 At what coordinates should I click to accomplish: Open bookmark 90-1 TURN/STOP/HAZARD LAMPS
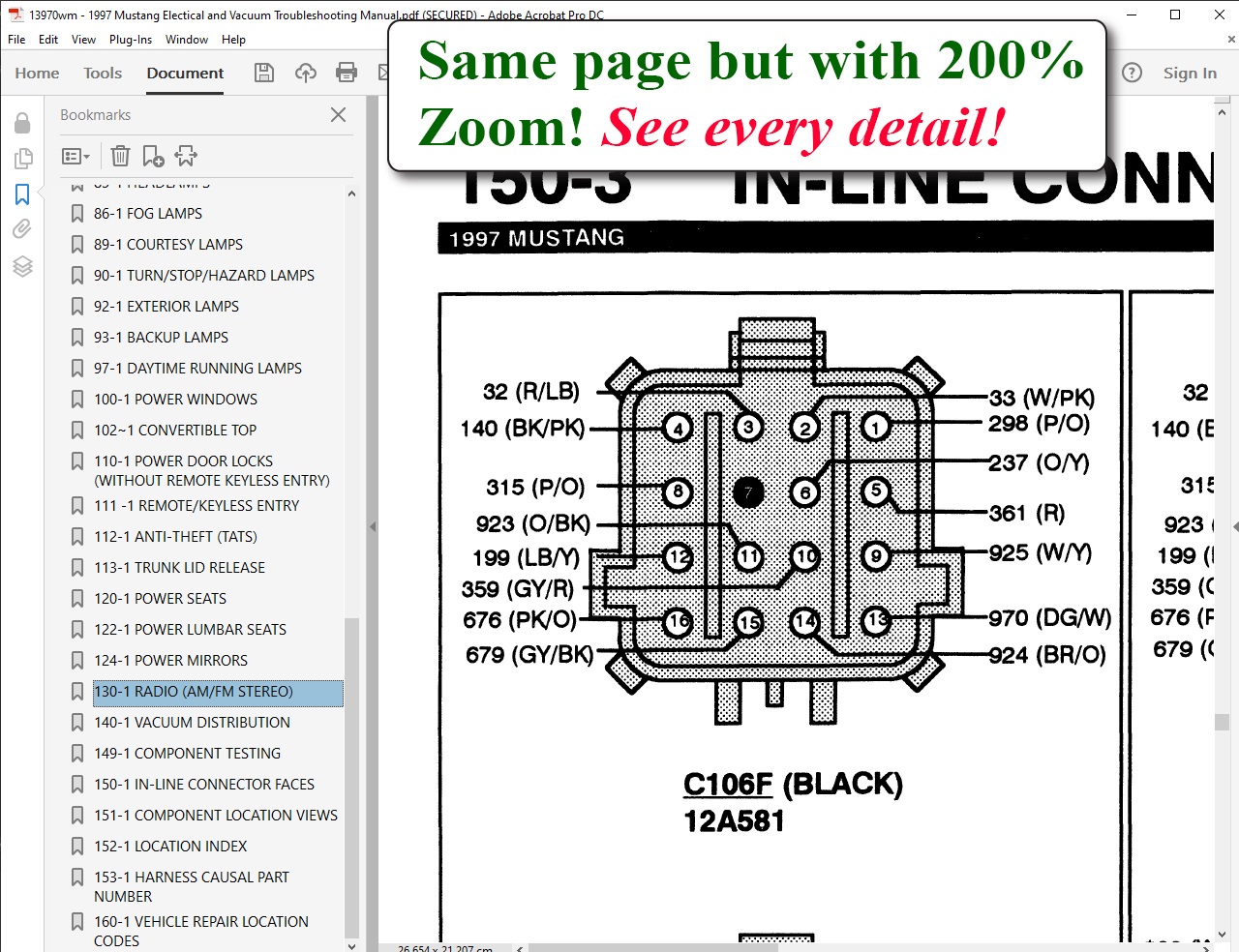tap(204, 276)
